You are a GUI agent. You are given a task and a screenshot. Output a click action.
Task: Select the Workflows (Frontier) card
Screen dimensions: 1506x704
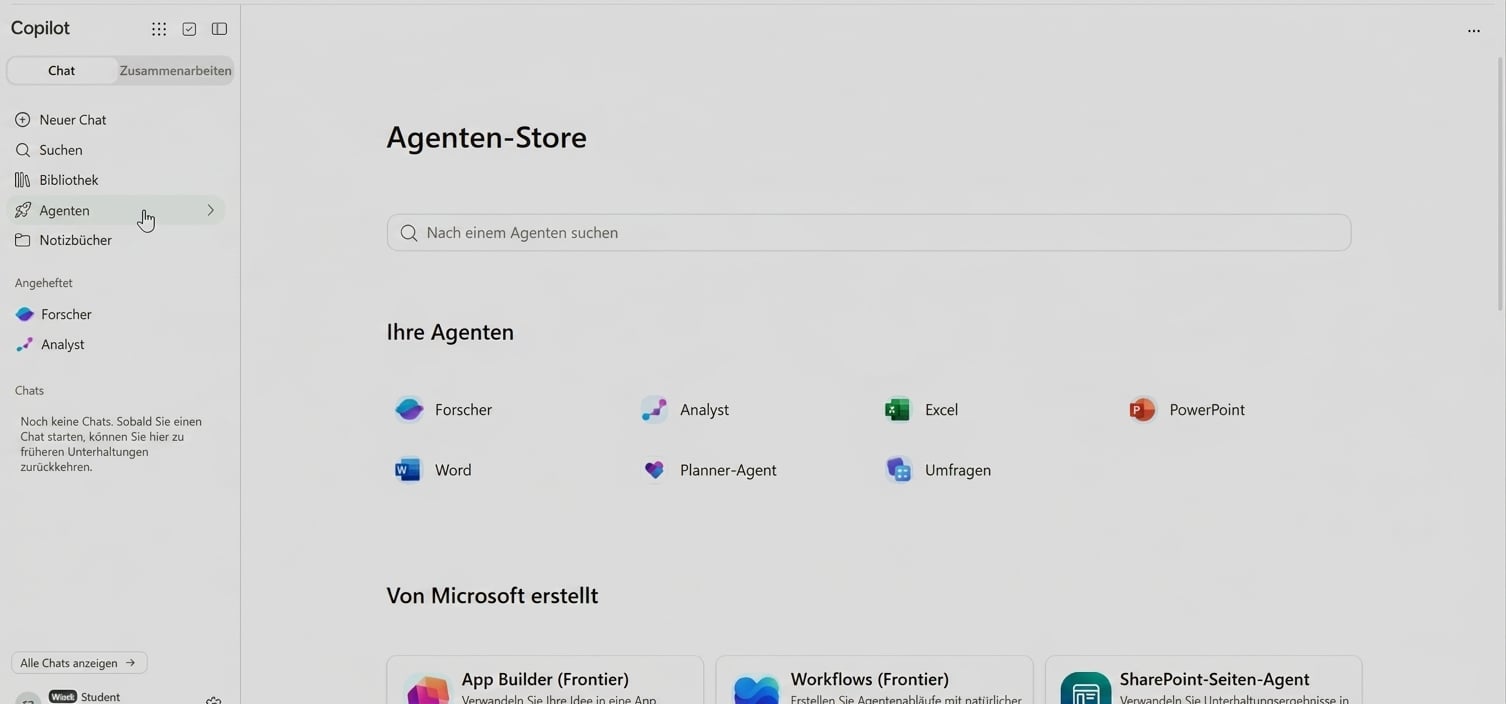(x=874, y=680)
